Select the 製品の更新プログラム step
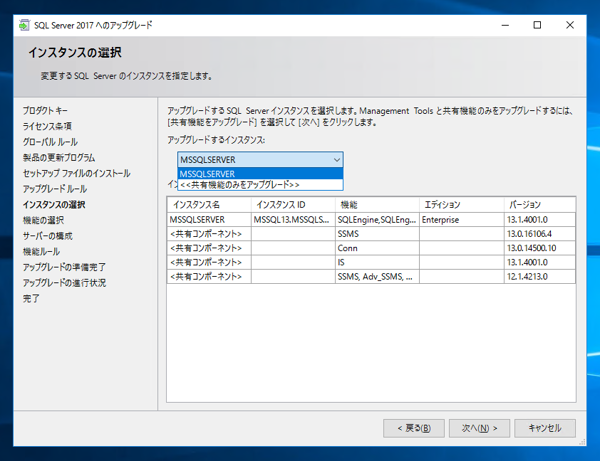600x461 pixels. 59,158
